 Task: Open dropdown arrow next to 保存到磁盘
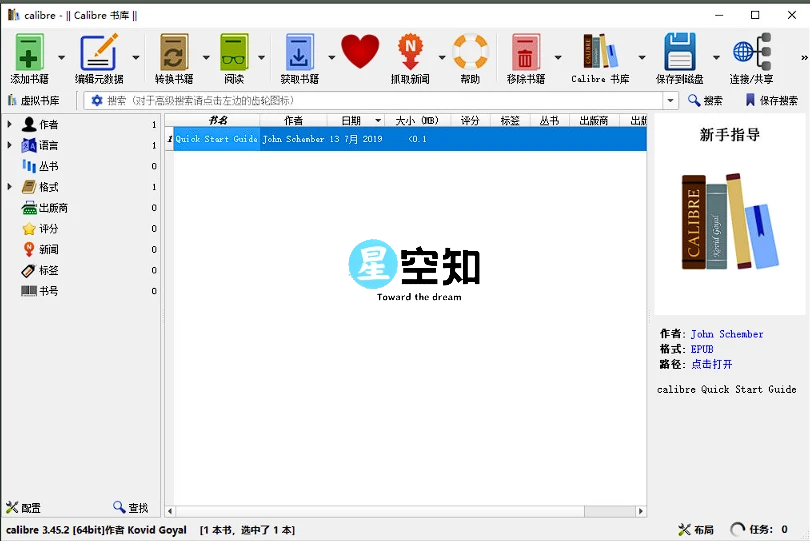tap(716, 57)
